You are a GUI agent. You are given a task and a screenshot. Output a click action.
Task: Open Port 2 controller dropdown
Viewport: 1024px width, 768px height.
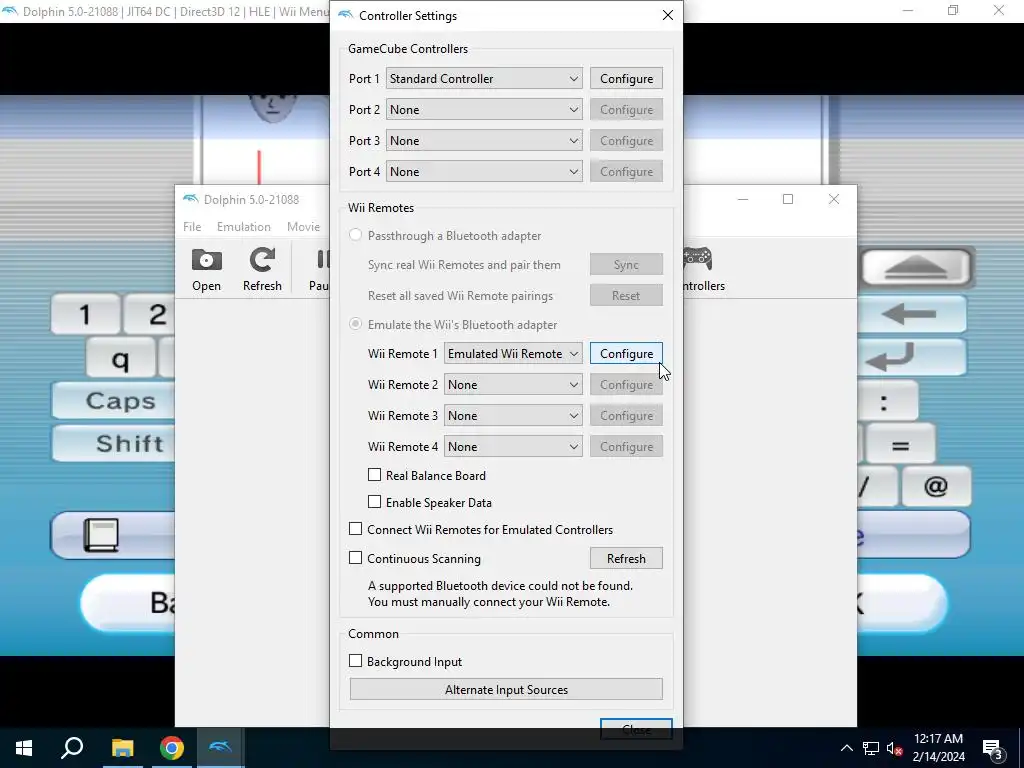[484, 109]
